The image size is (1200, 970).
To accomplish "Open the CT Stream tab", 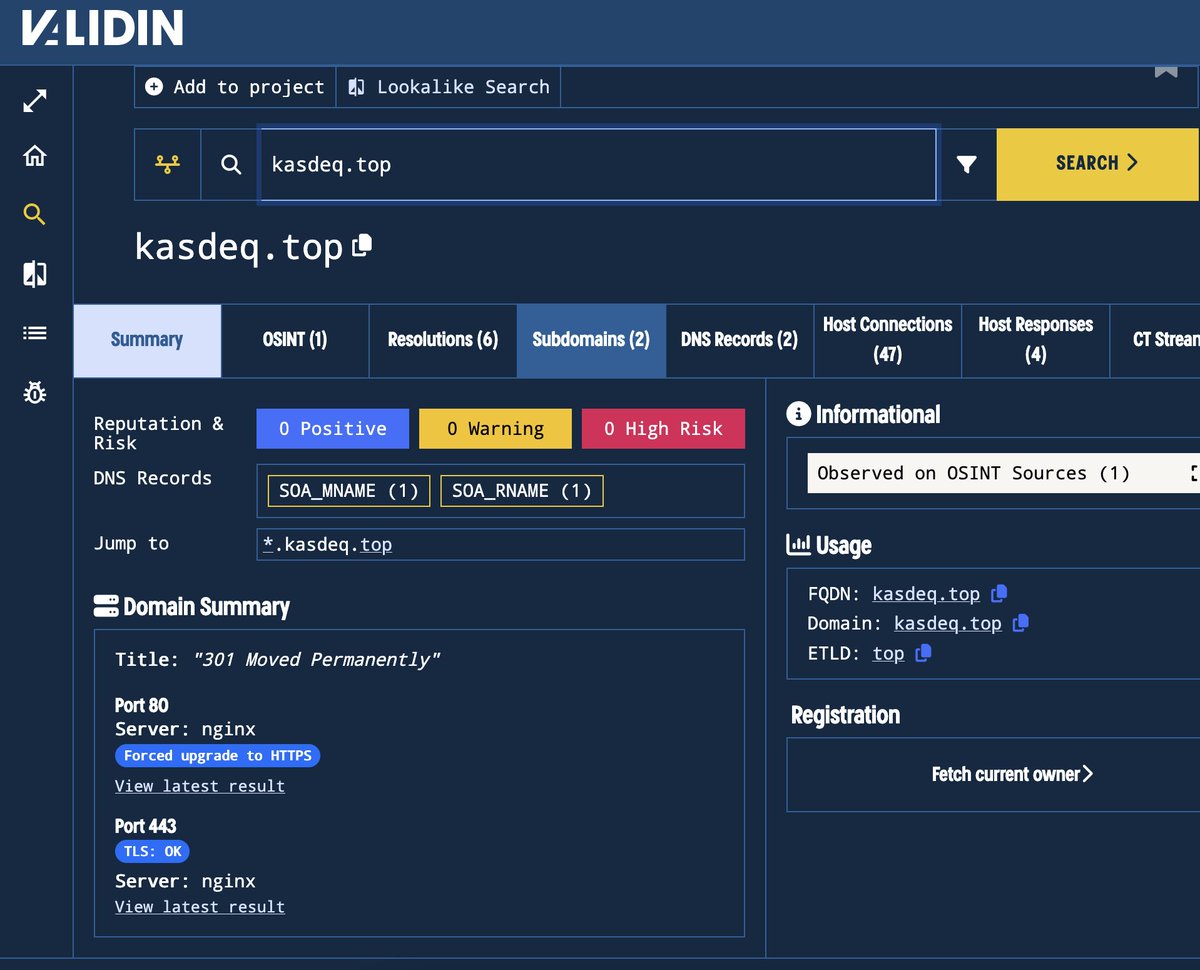I will point(1155,340).
